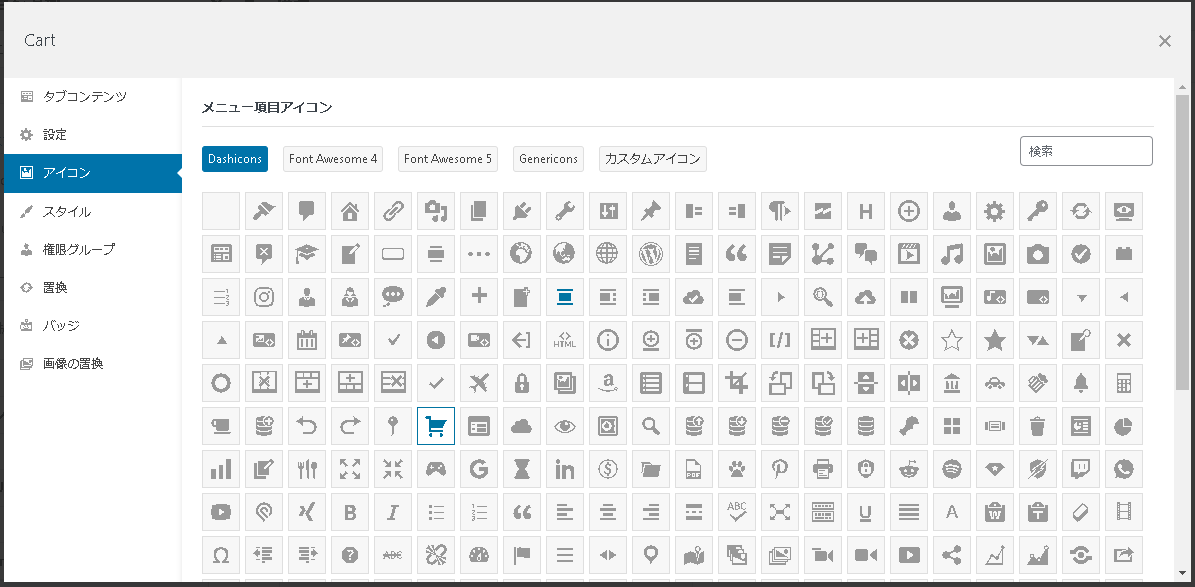This screenshot has width=1195, height=587.
Task: Pick the camera icon
Action: [1037, 254]
